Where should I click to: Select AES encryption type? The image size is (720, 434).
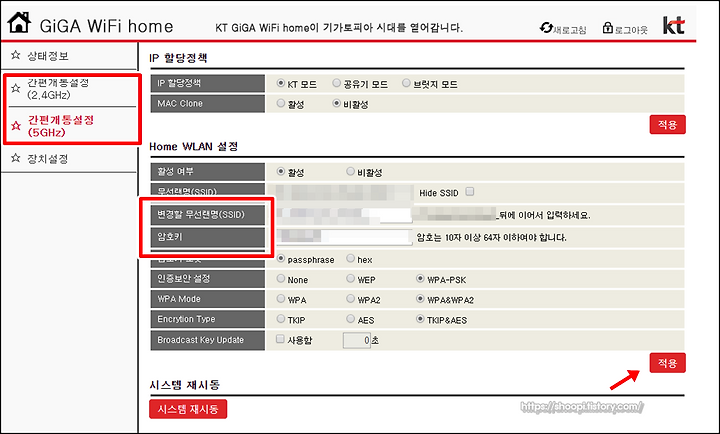click(x=350, y=319)
